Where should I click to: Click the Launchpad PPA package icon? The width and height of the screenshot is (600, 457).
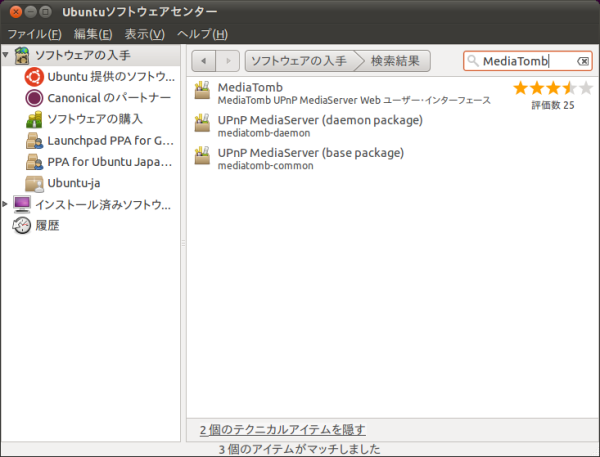[x=33, y=141]
